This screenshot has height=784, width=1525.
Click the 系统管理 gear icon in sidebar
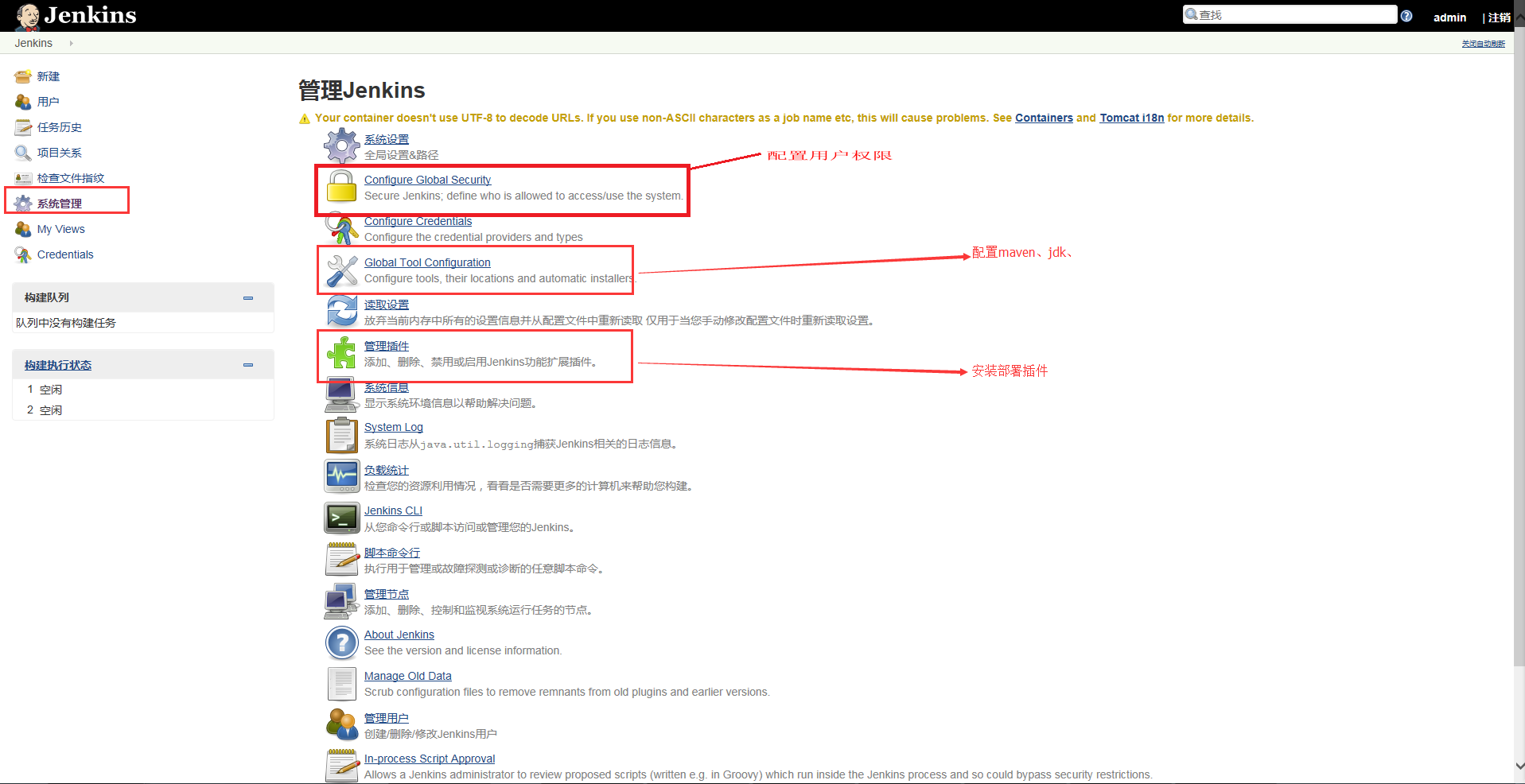point(23,204)
